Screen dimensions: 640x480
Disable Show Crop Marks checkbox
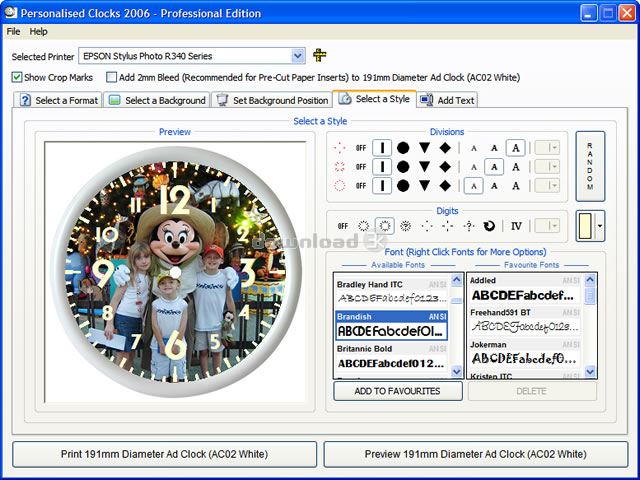(18, 77)
